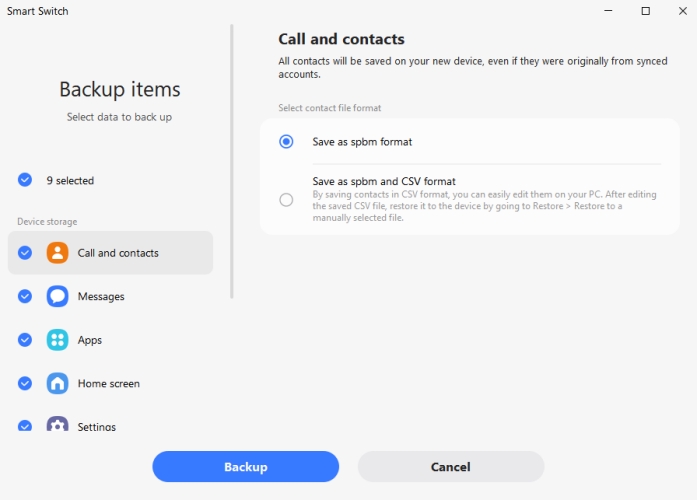
Task: Click the Home screen house icon
Action: pos(58,383)
